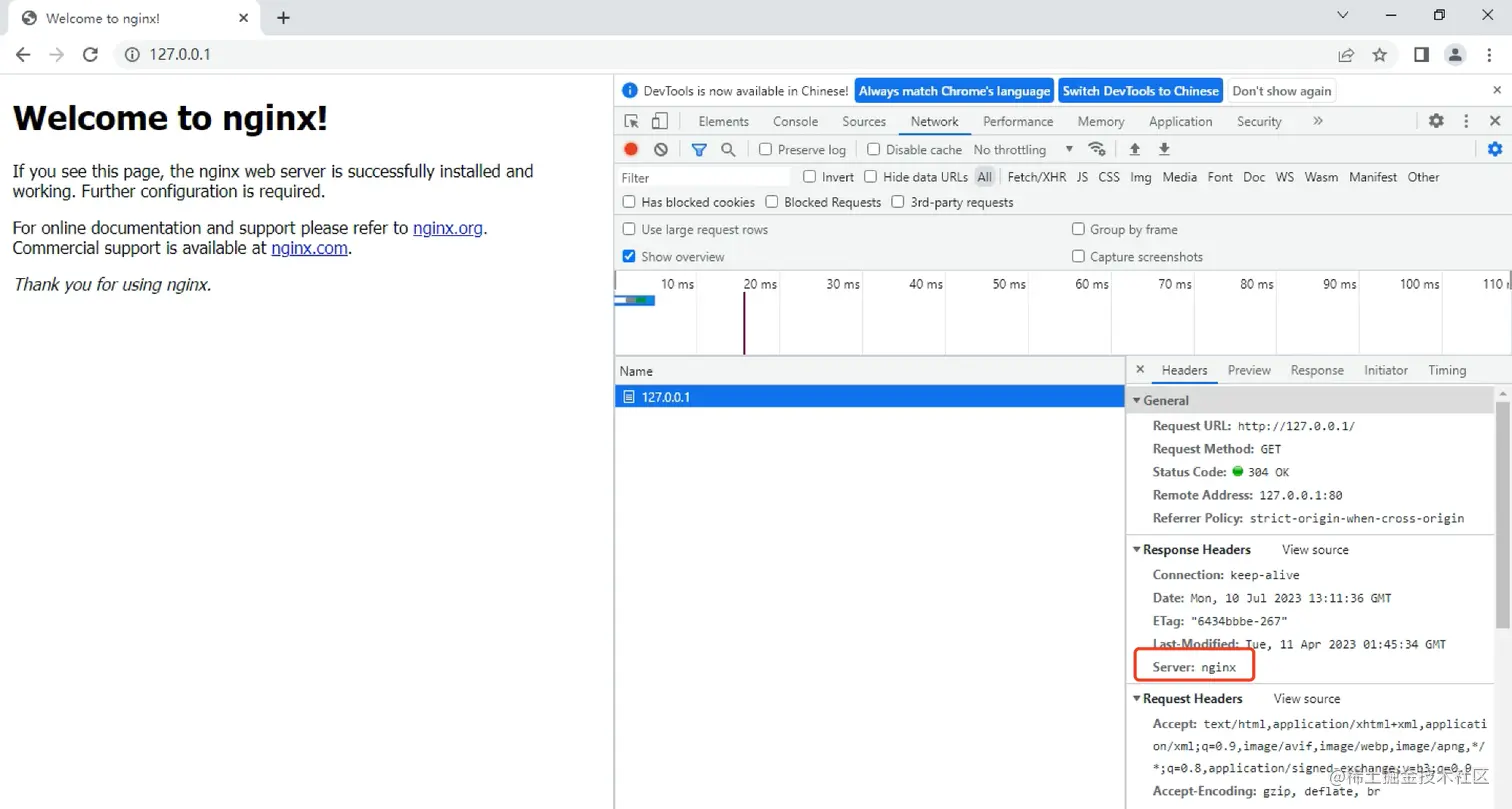The image size is (1512, 809).
Task: Toggle the device toolbar icon
Action: [659, 121]
